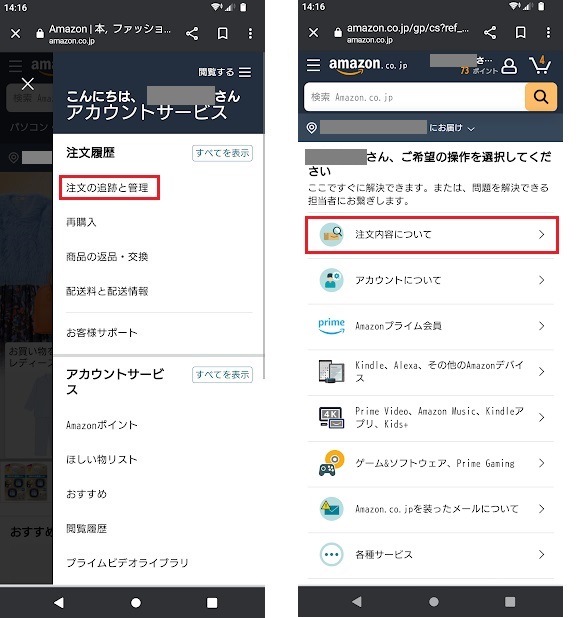Open Amazon hamburger menu on right phone
The image size is (583, 618).
(313, 65)
